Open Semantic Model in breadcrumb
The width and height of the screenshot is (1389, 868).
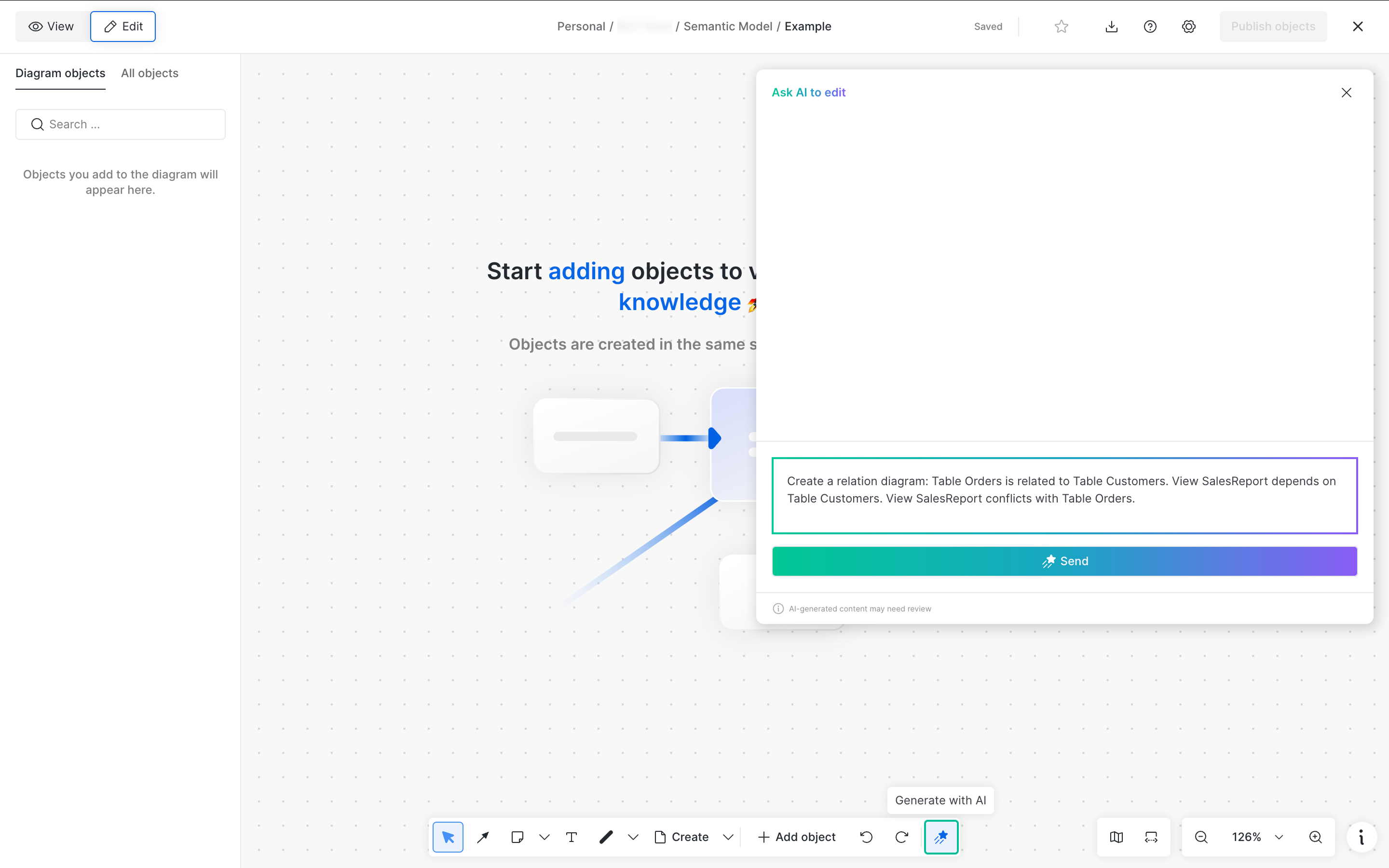728,27
